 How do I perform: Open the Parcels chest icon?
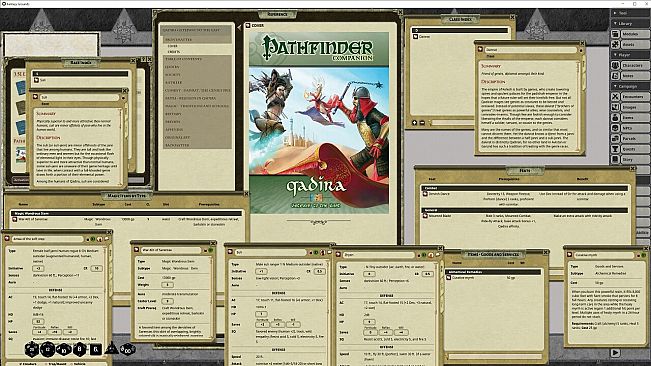click(615, 138)
